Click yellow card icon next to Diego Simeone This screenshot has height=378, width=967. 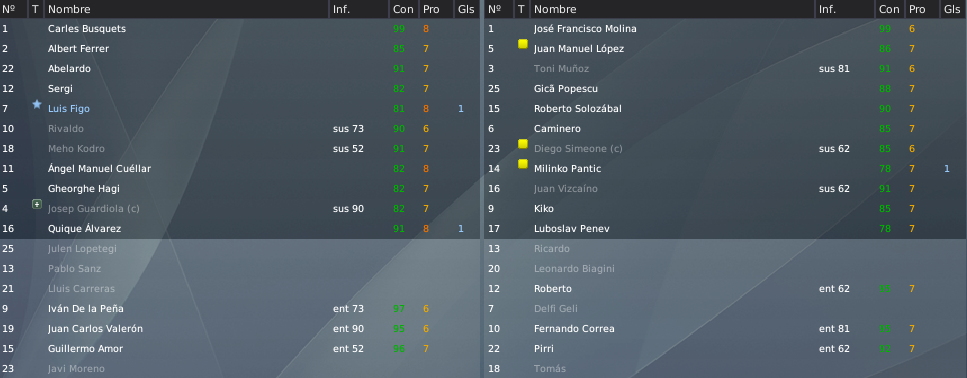523,144
